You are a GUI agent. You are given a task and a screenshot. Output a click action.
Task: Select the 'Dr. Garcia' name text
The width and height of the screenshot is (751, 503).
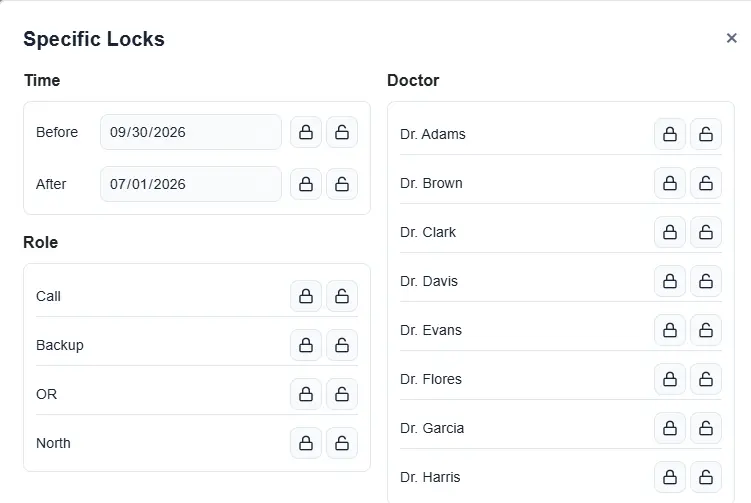coord(432,428)
